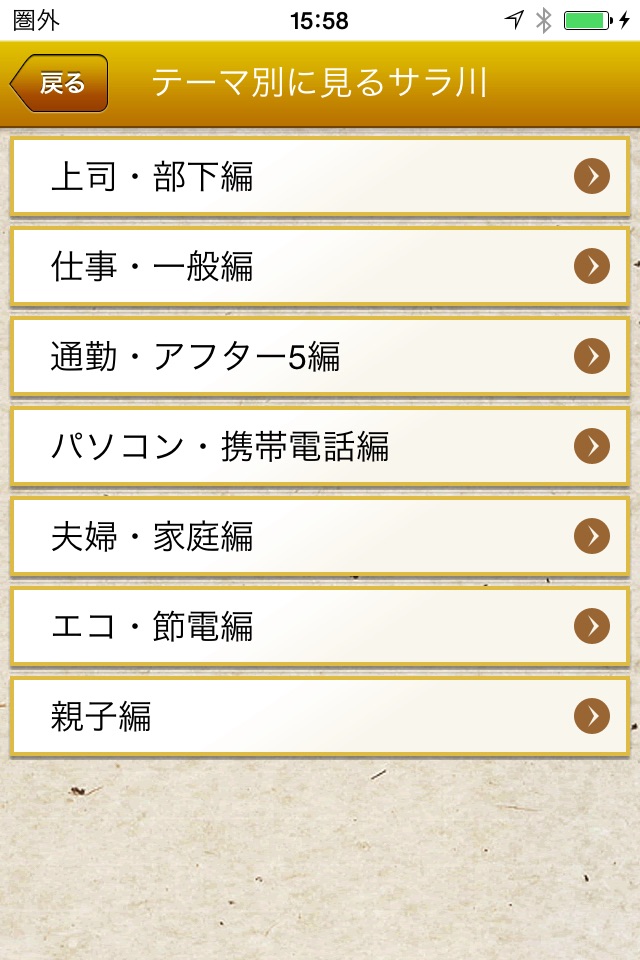Screen dimensions: 640x960
Task: Open the 上司・部下編 category
Action: pos(300,177)
